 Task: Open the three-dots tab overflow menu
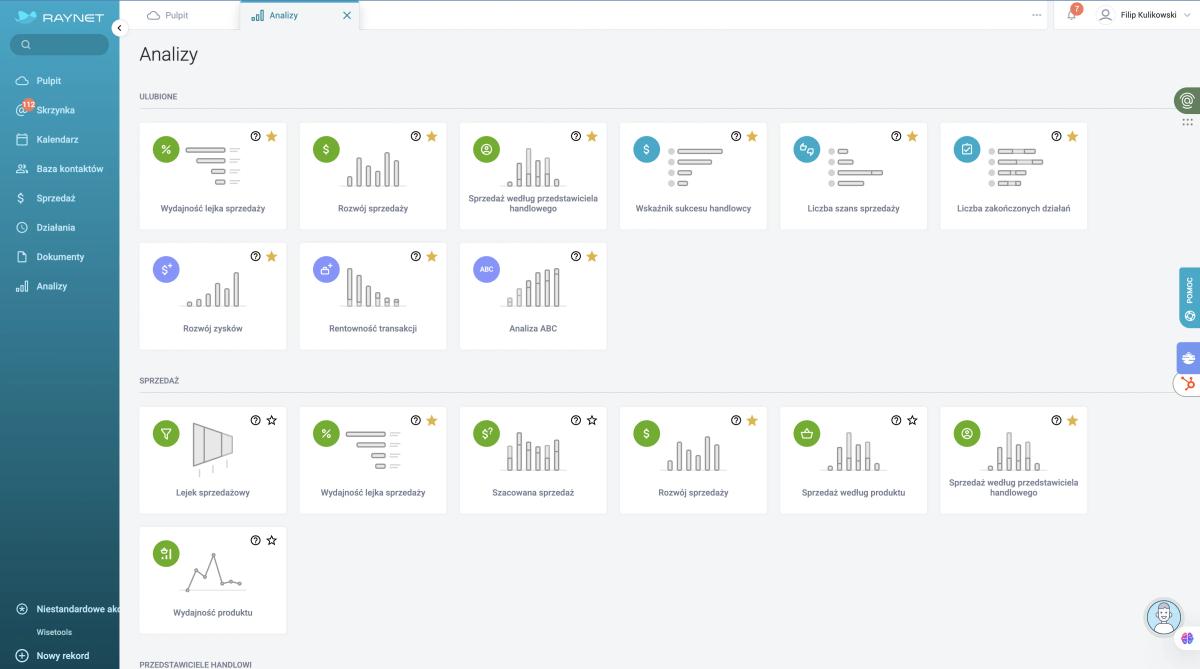coord(1036,15)
